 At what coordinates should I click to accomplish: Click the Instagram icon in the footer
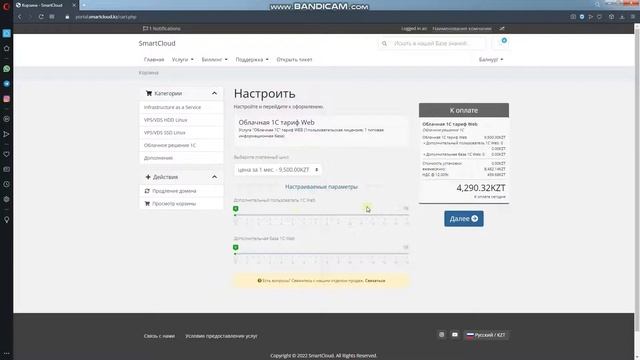tap(441, 335)
